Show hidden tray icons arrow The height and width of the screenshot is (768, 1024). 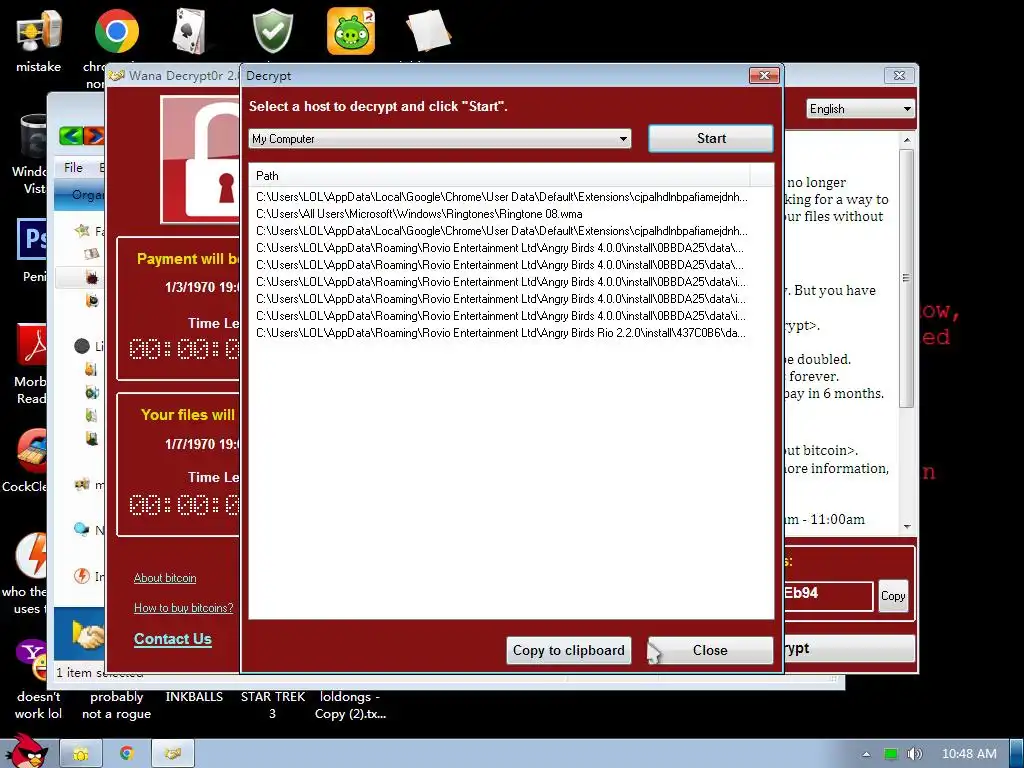click(867, 754)
